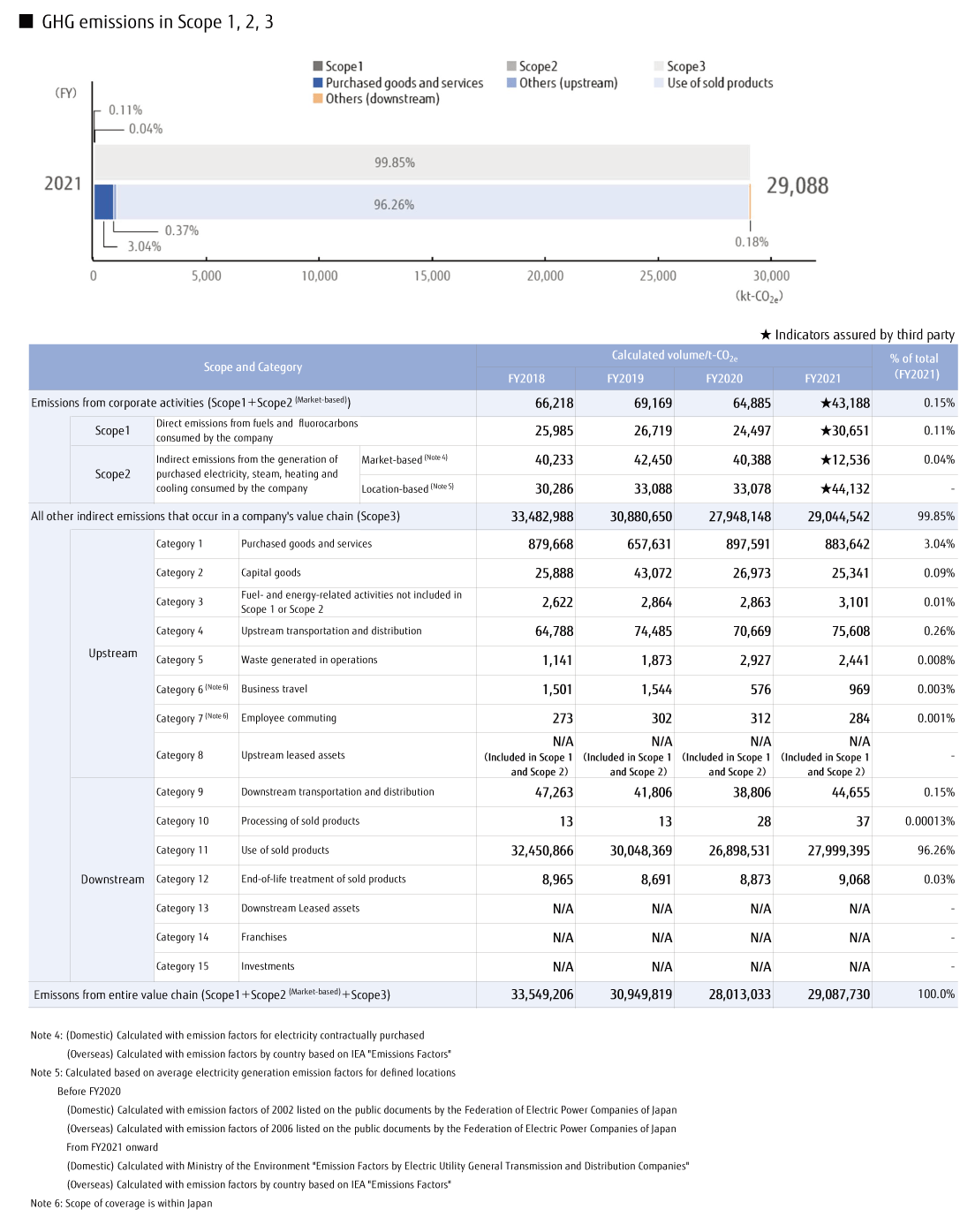The image size is (975, 1232).
Task: Select the Scope and Category table header
Action: 253,367
